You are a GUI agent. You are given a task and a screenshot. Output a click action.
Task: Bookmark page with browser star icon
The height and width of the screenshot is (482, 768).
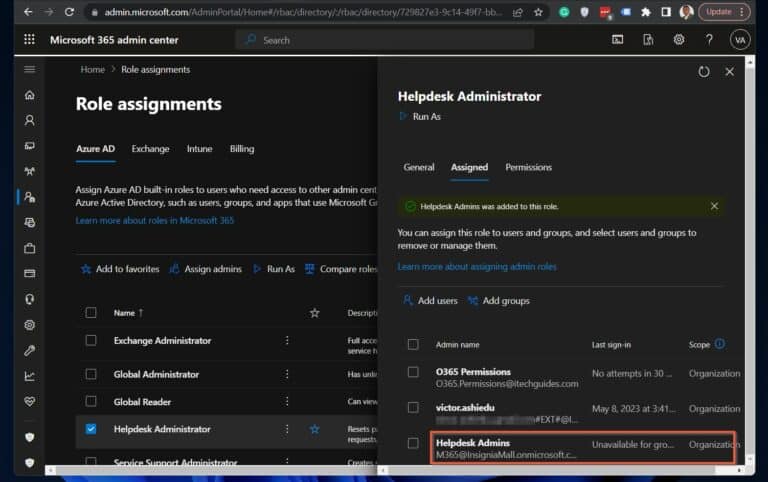pyautogui.click(x=538, y=12)
